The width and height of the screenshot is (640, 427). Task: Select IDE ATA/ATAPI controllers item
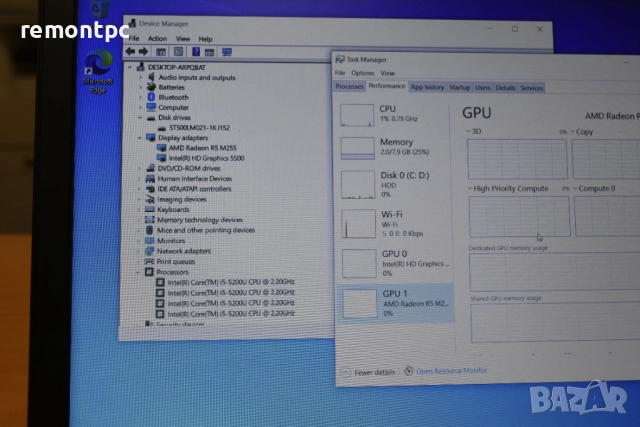pos(194,189)
